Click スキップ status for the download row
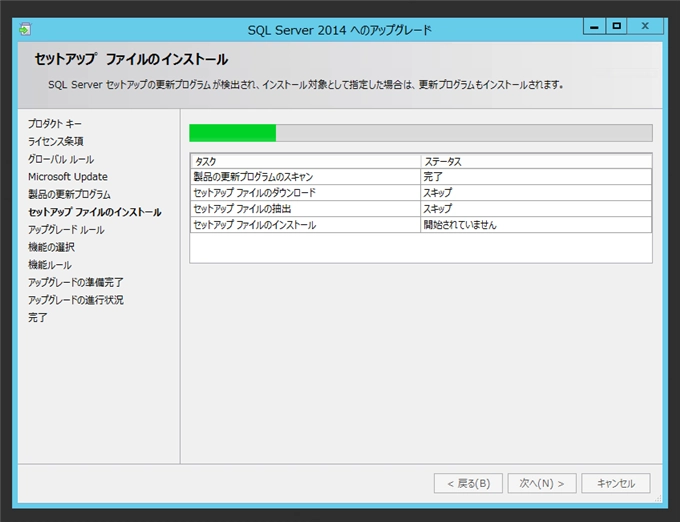The height and width of the screenshot is (522, 680). tap(536, 193)
